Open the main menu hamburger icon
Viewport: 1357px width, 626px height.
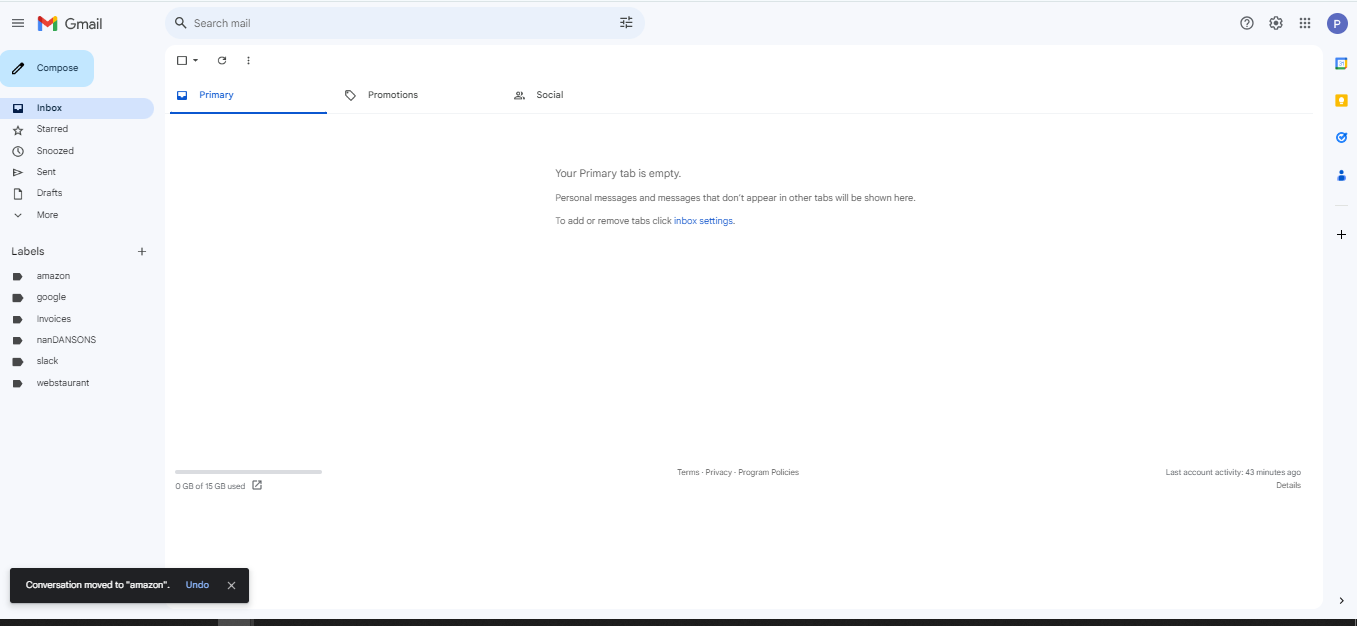pos(18,23)
